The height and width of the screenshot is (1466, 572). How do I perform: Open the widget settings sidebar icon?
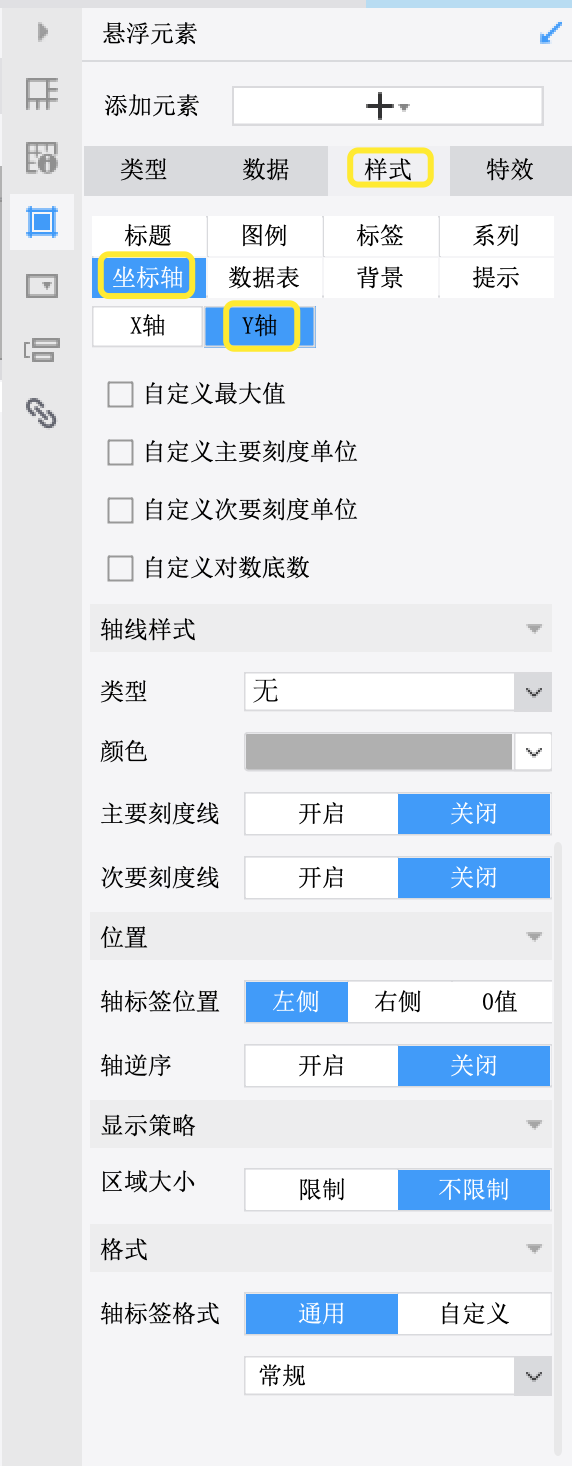click(42, 286)
